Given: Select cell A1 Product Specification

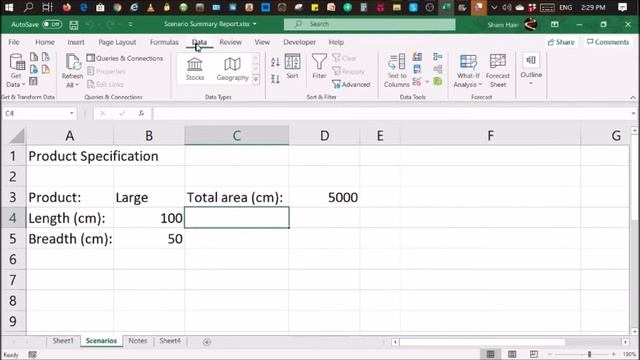Looking at the screenshot, I should [70, 156].
